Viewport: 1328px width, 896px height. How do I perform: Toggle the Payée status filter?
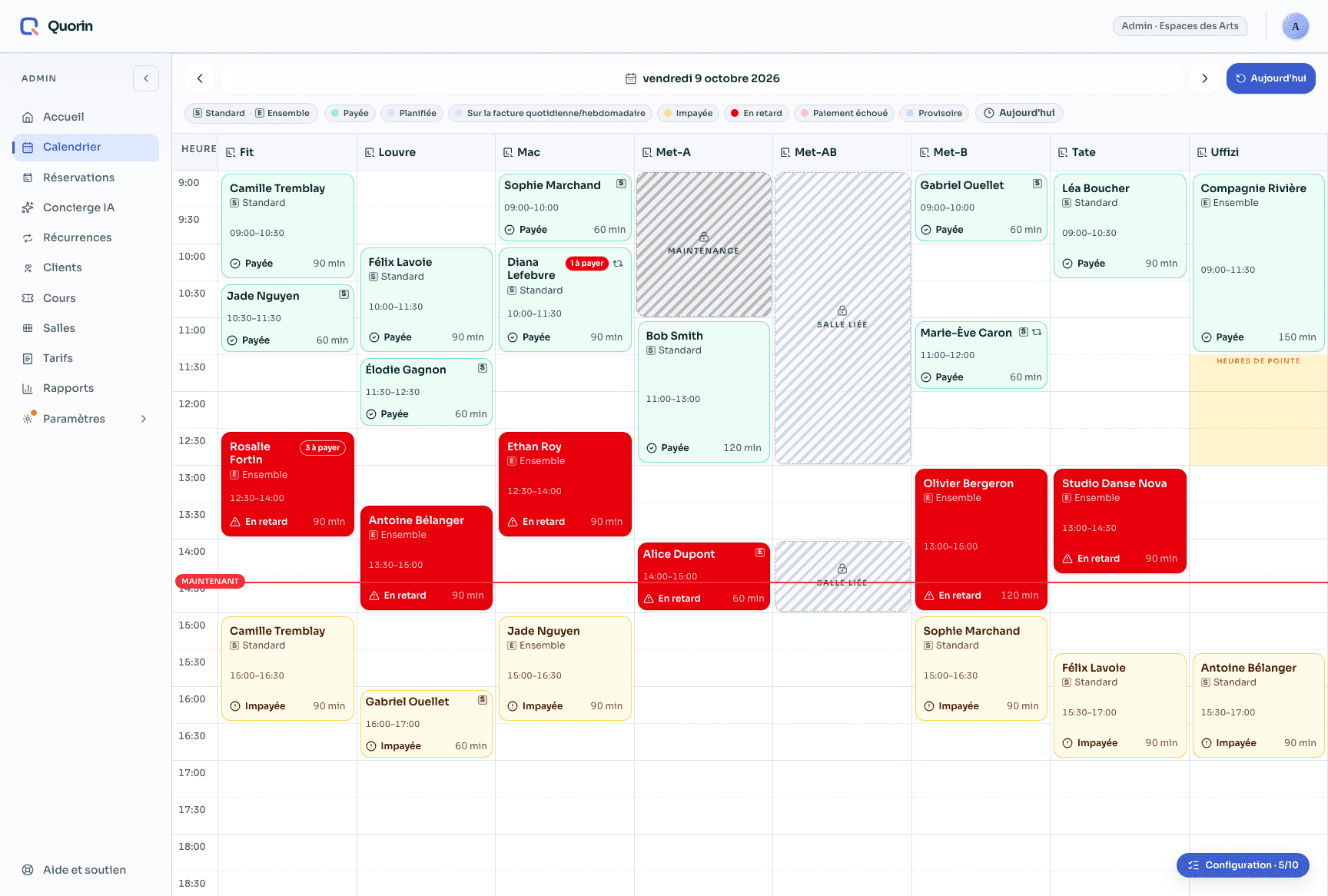point(350,113)
